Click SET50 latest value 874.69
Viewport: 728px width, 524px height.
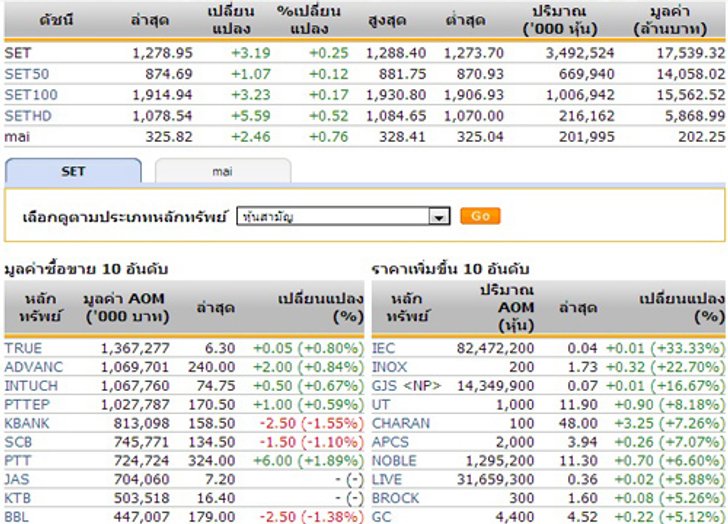coord(169,74)
